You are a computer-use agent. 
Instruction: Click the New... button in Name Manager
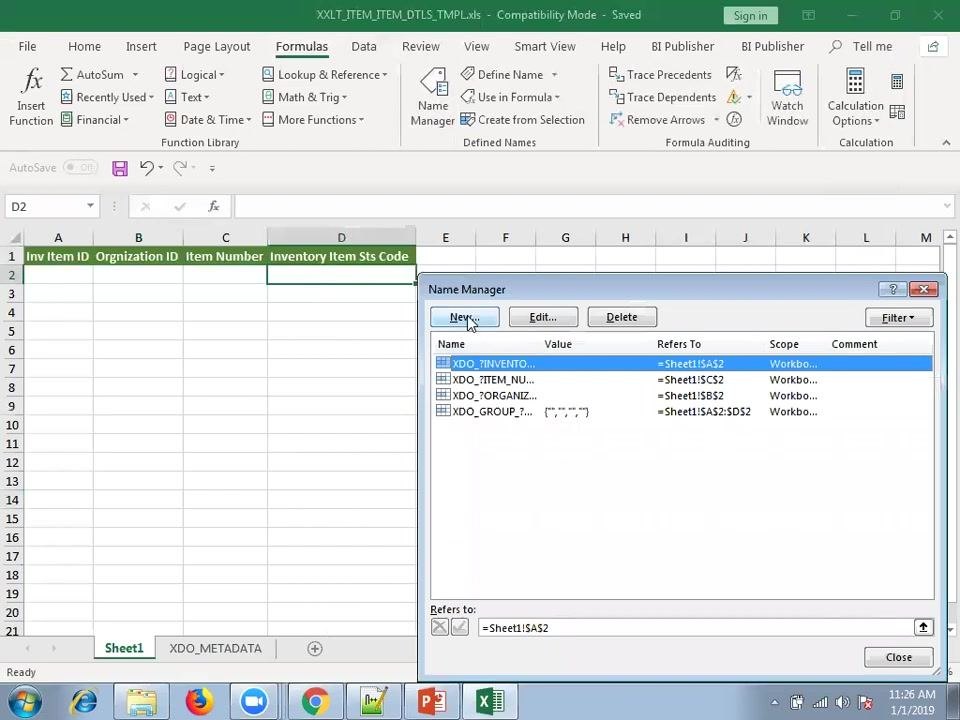[465, 317]
